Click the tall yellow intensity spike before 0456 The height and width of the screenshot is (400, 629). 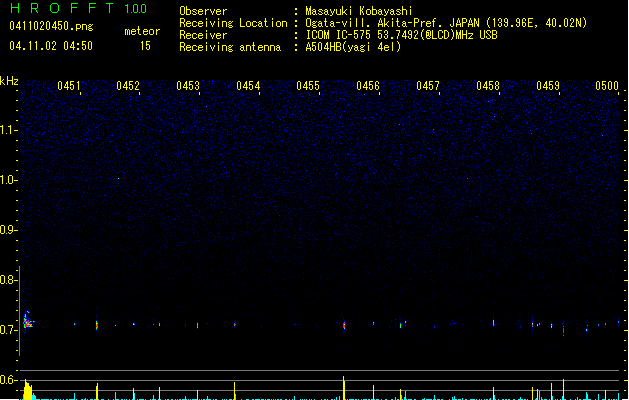pyautogui.click(x=344, y=388)
